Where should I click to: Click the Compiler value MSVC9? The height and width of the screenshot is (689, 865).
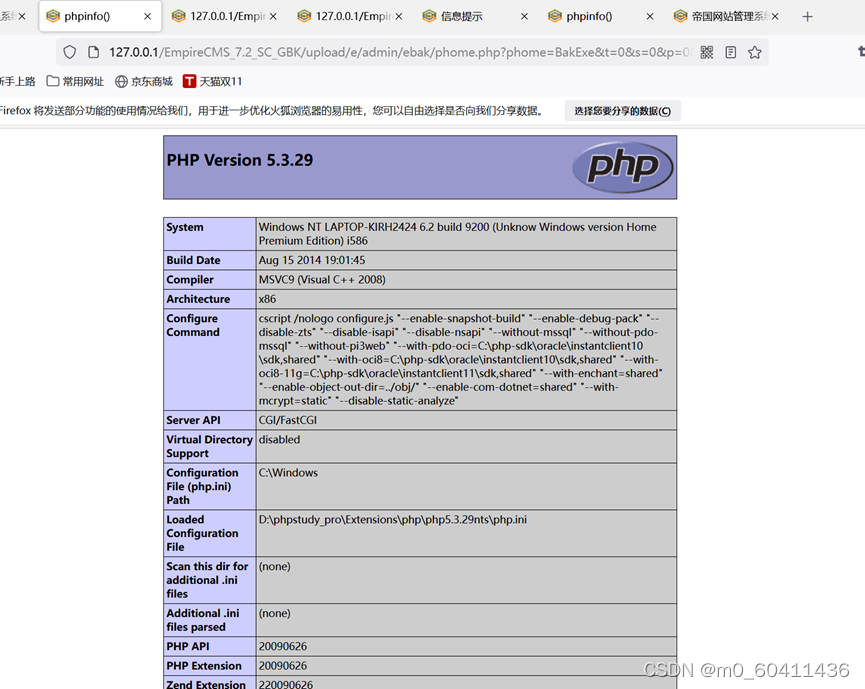(322, 280)
